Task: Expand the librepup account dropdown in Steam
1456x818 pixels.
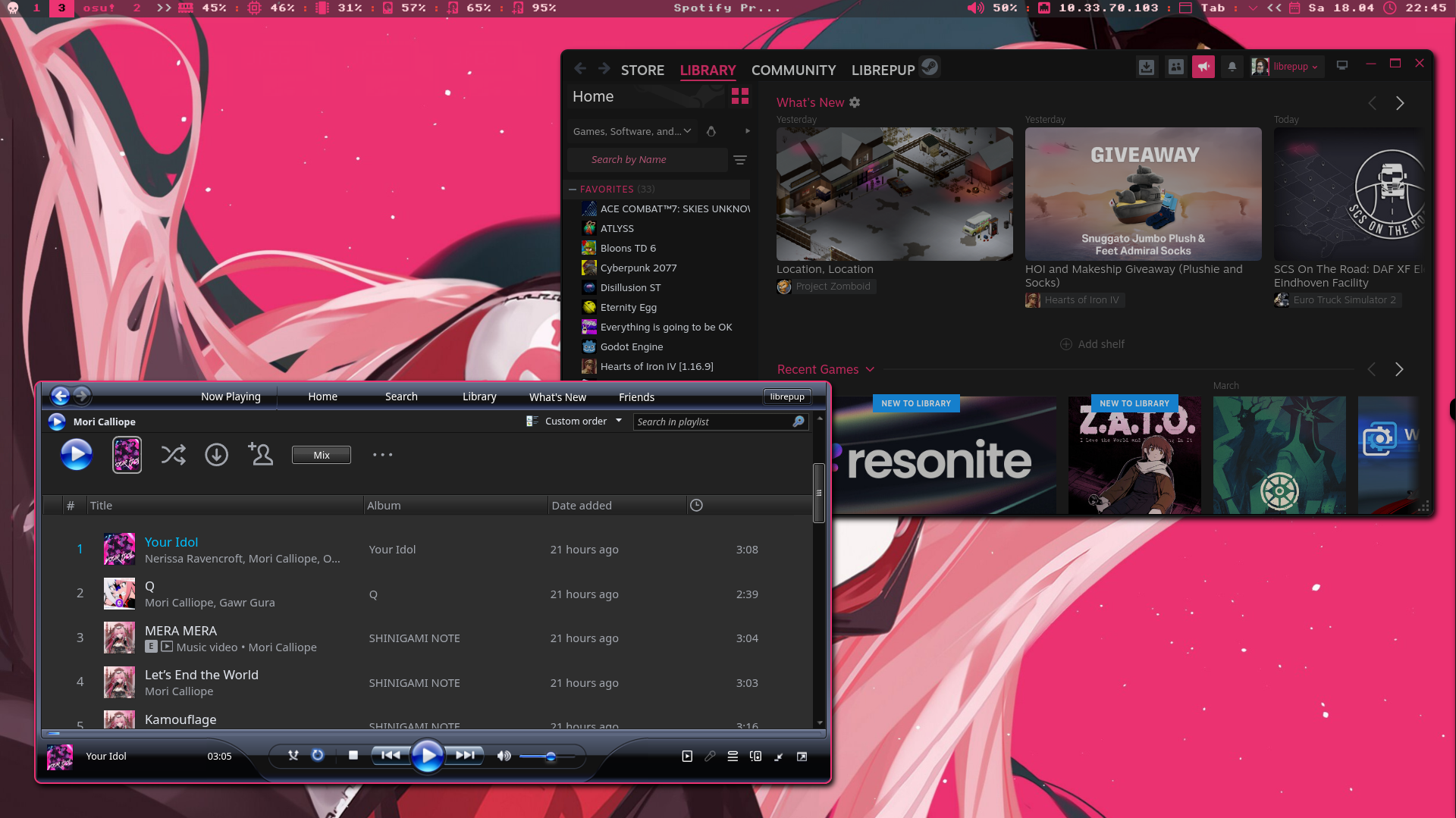Action: (x=1286, y=67)
